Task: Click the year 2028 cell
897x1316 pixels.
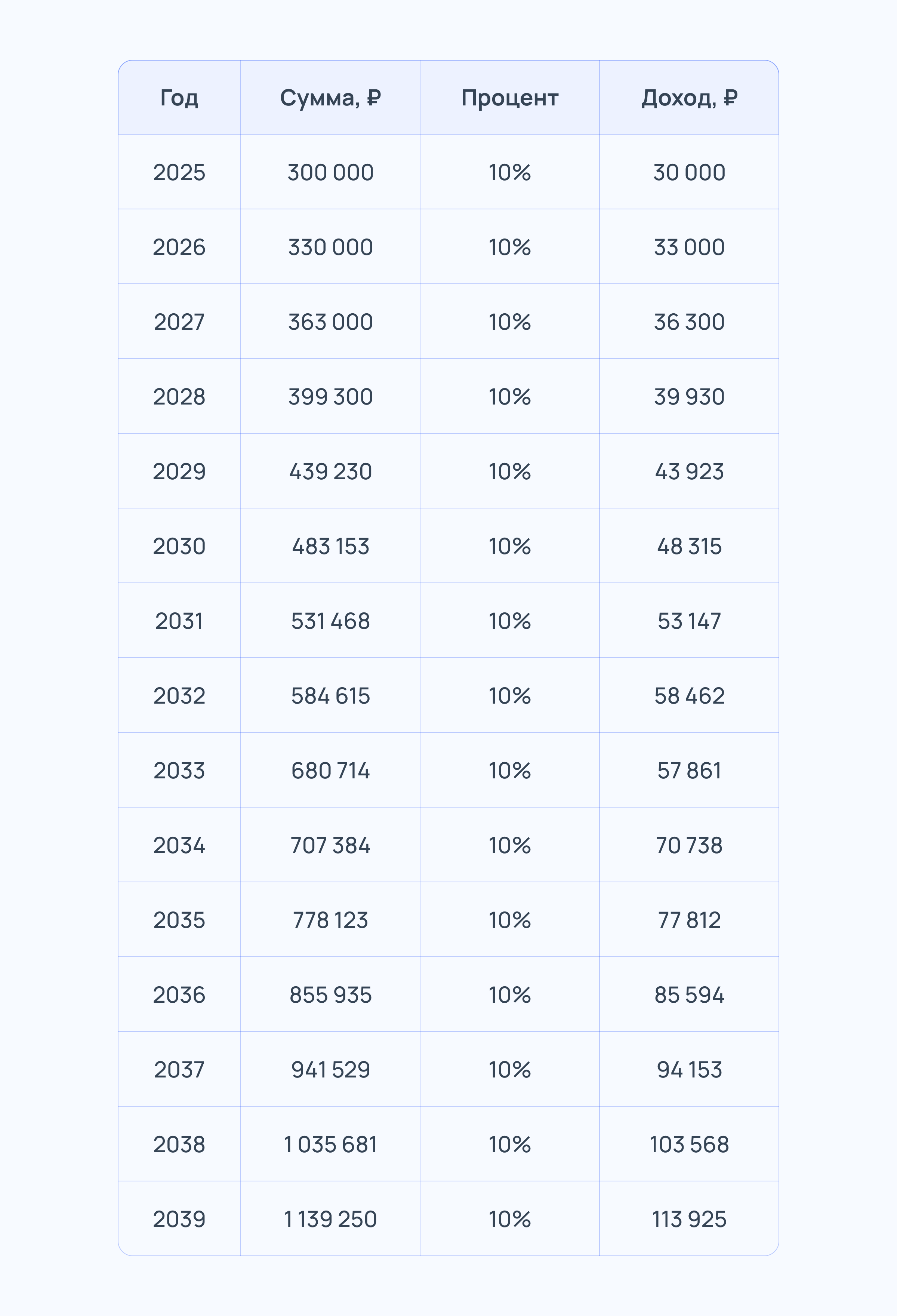Action: 179,396
